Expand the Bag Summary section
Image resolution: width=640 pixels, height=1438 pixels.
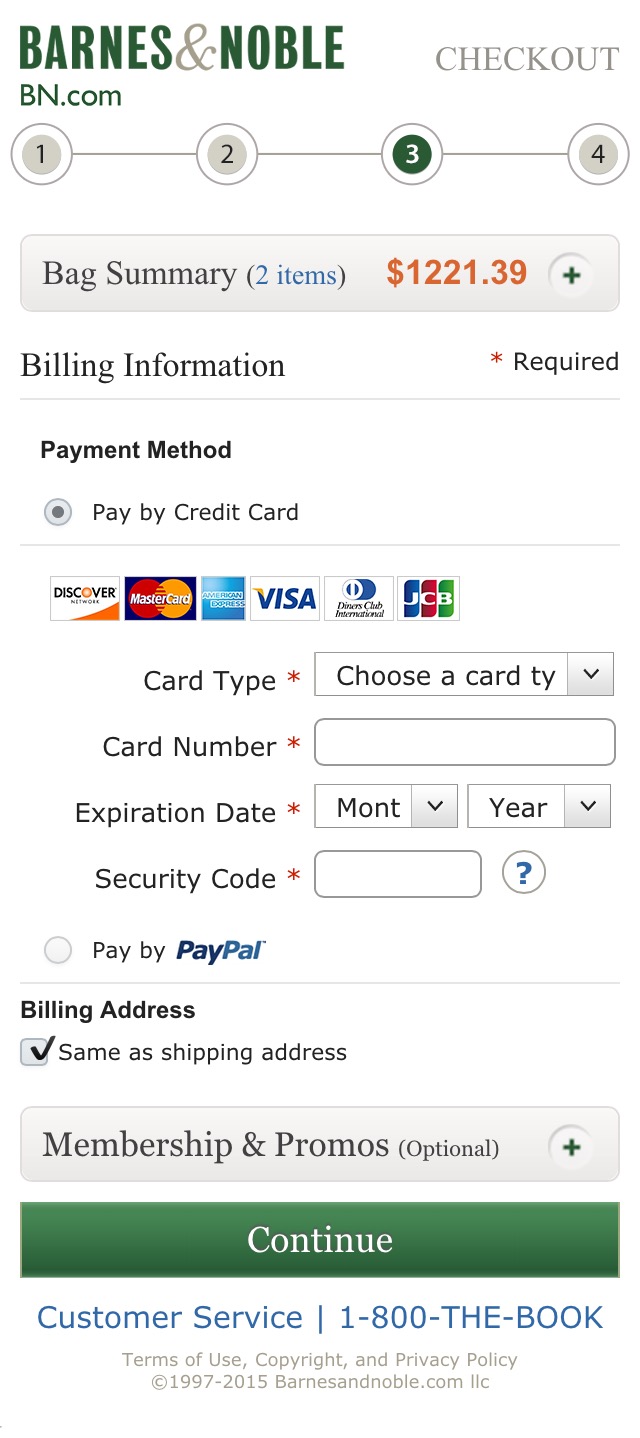[x=570, y=273]
